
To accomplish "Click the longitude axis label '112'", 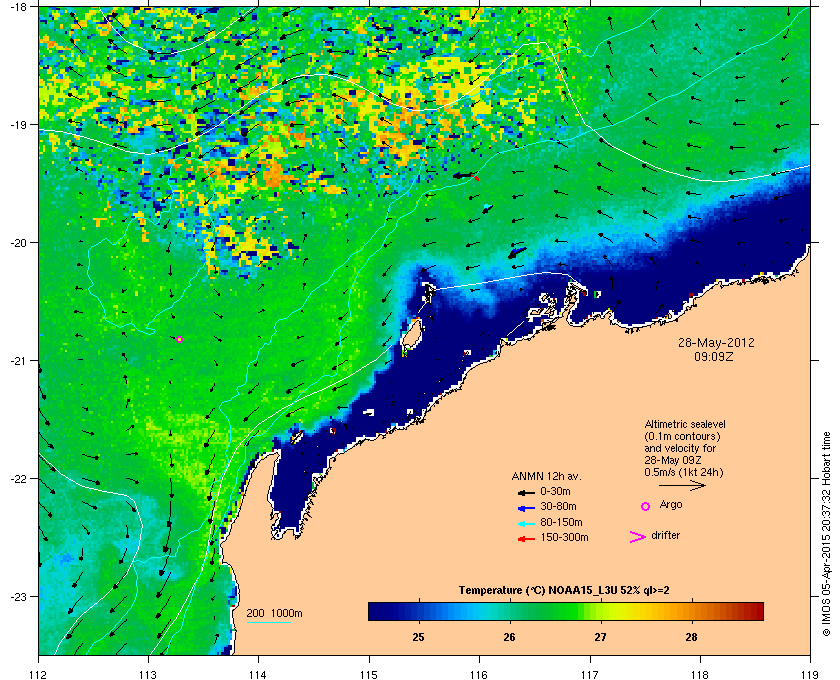I will [x=39, y=674].
